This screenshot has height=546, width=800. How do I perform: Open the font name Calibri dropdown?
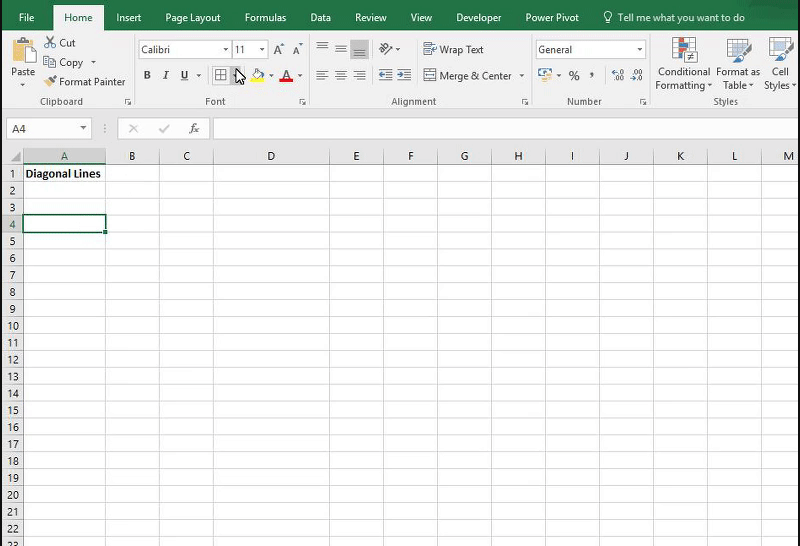225,49
